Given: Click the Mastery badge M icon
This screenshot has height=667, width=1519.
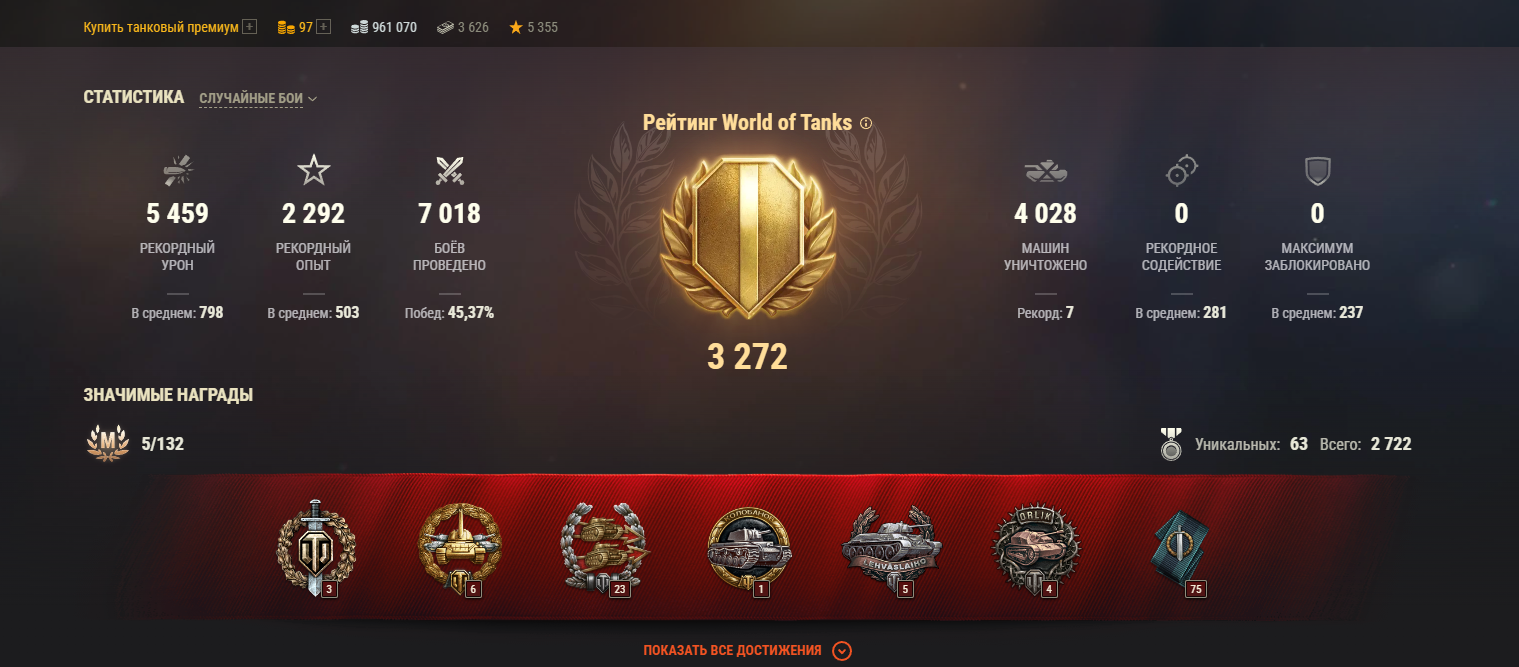Looking at the screenshot, I should click(108, 443).
